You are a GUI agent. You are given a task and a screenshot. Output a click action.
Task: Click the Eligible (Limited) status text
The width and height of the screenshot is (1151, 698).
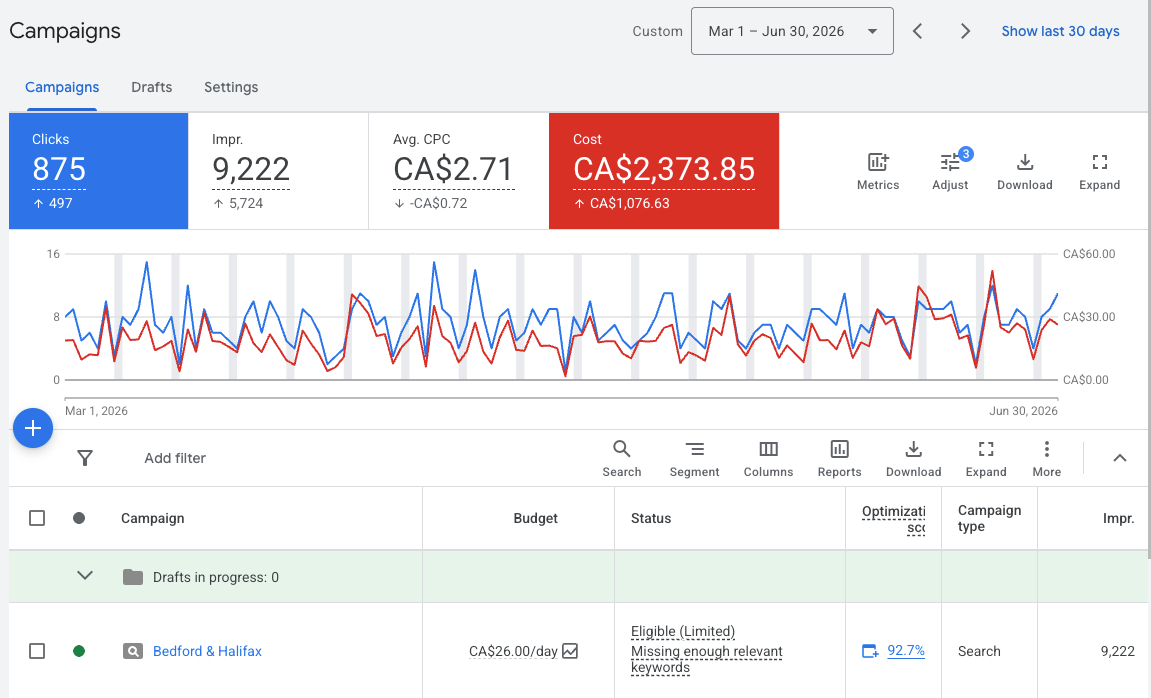[683, 631]
